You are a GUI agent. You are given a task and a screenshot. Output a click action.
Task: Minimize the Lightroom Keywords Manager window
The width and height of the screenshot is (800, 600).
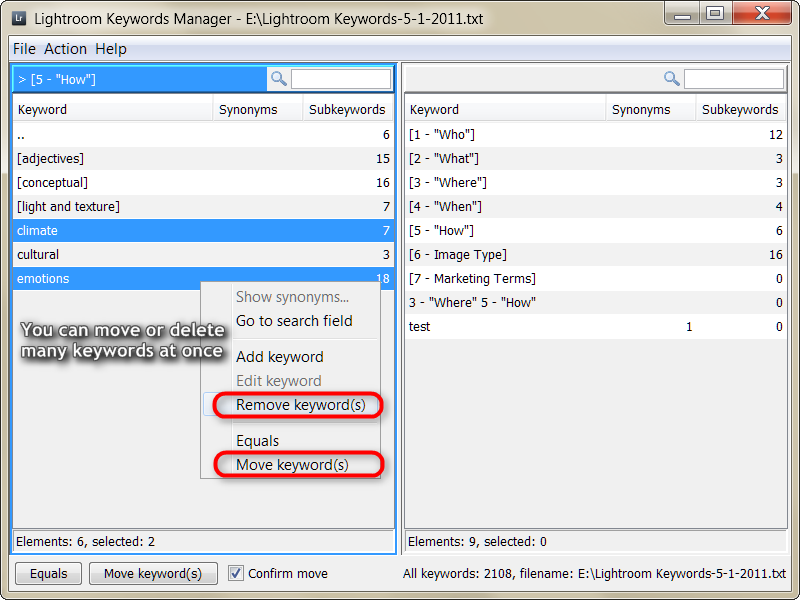(682, 14)
